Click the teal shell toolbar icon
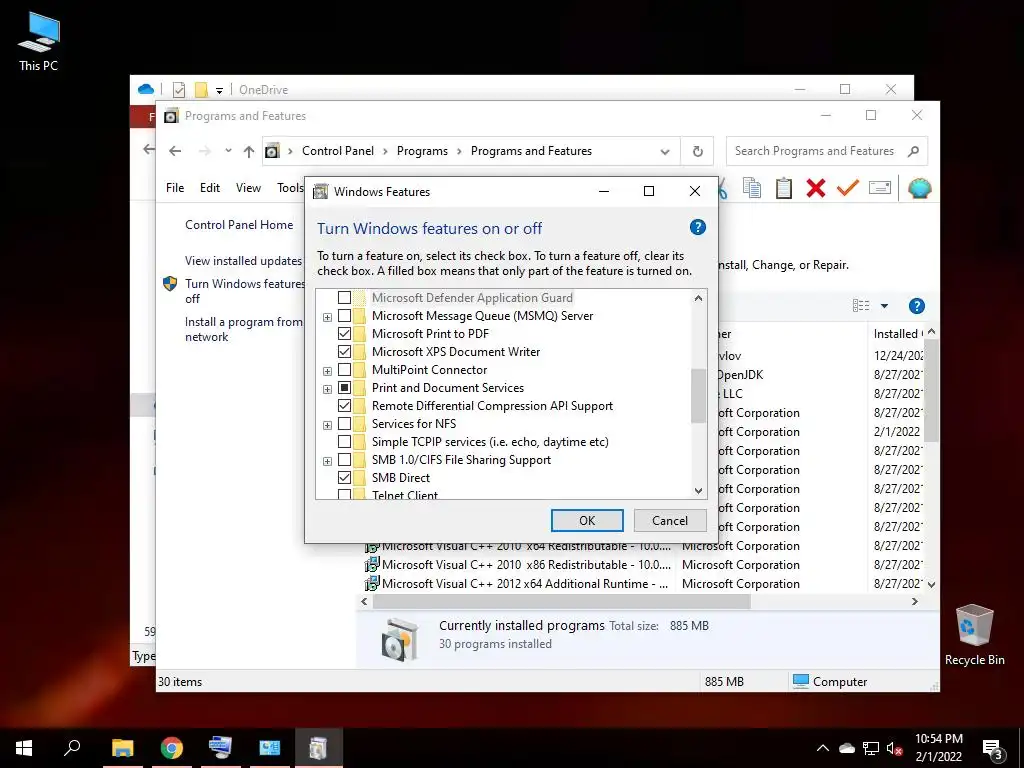Screen dimensions: 1024x768 (919, 188)
